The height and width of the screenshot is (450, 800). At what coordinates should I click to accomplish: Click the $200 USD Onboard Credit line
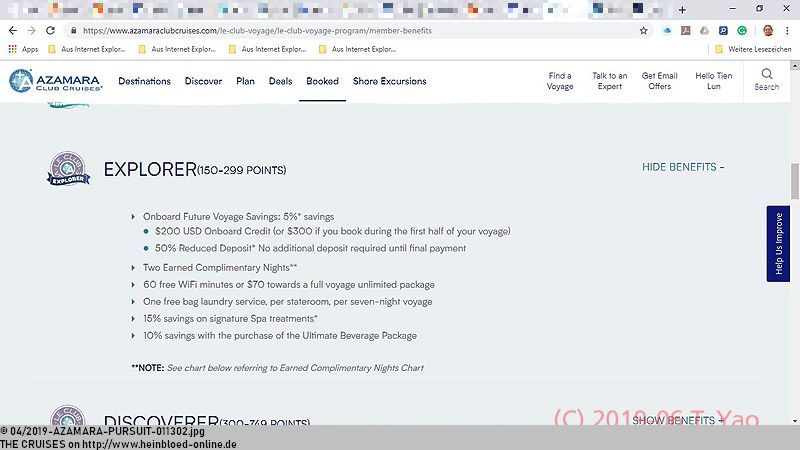point(333,231)
